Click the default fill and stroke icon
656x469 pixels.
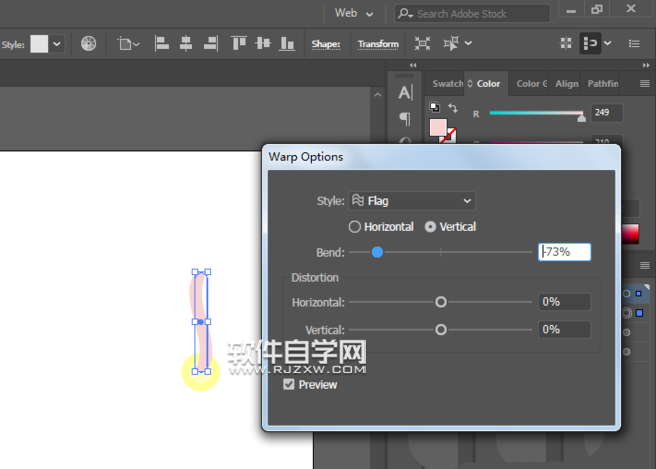434,107
